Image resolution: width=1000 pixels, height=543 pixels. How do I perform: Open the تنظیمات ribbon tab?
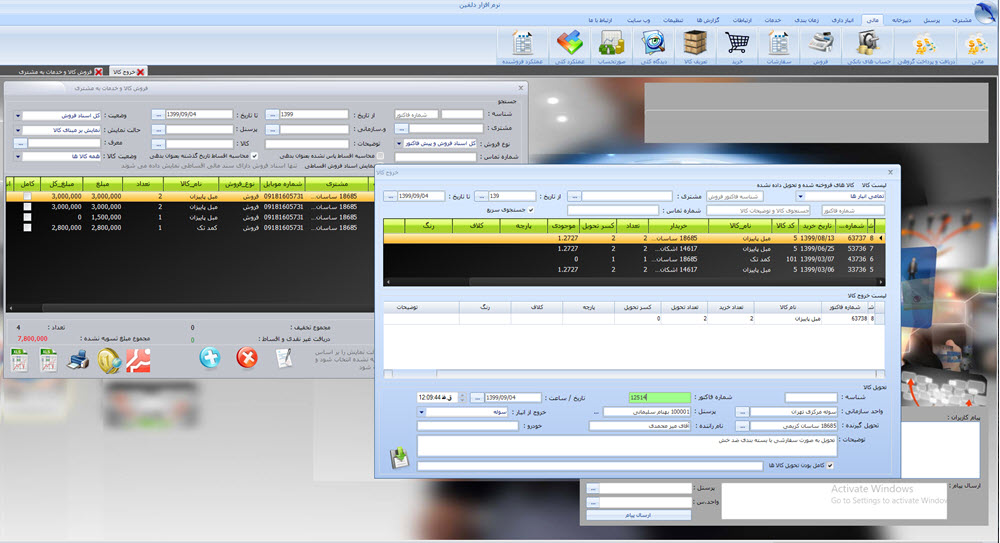672,20
